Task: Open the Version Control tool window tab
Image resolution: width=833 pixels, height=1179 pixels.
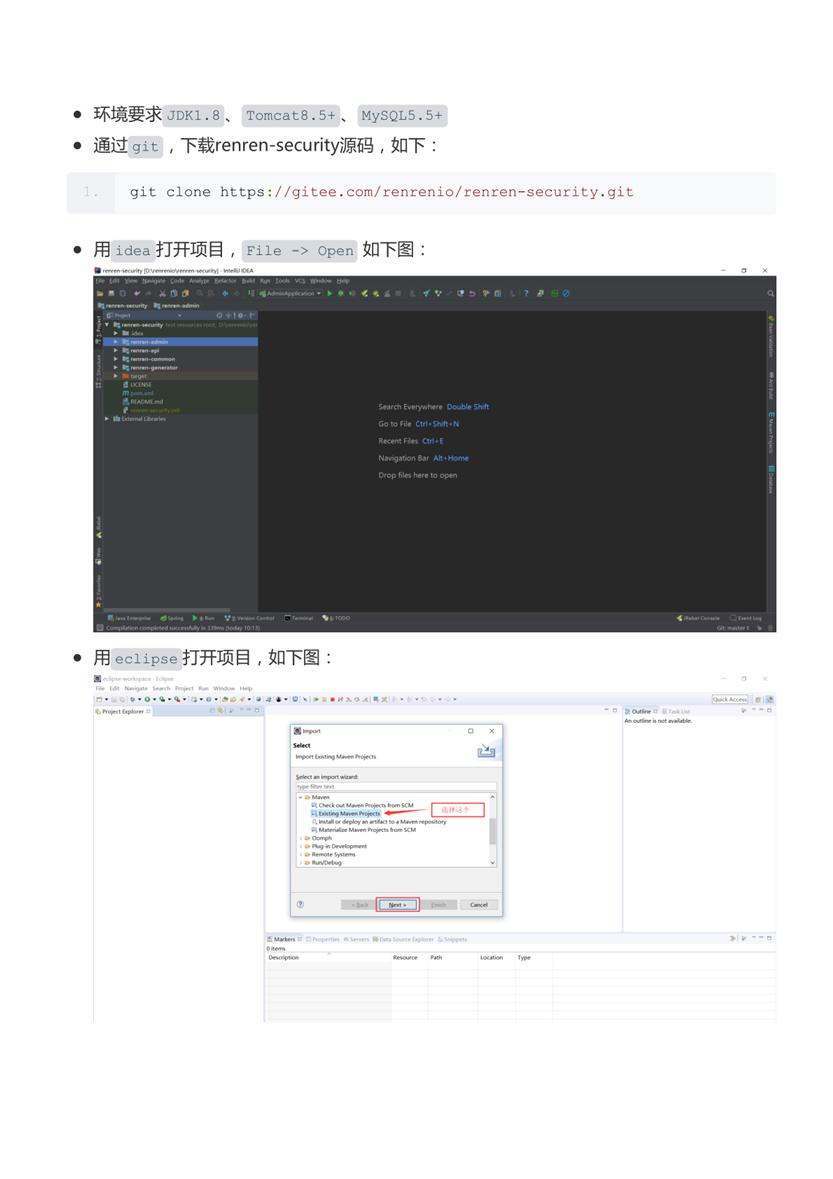Action: coord(250,618)
